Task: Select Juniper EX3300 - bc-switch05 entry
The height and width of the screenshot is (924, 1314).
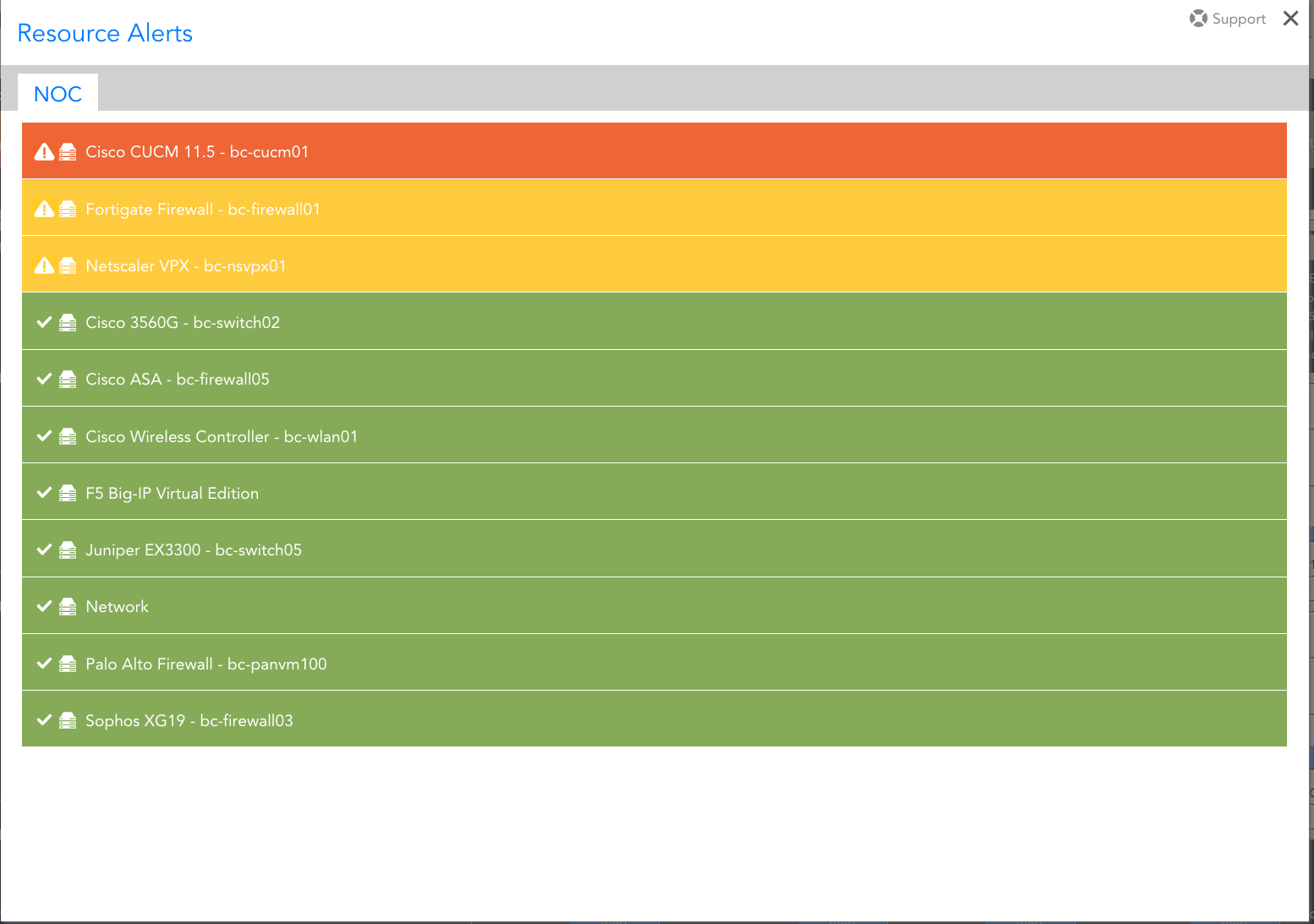Action: (654, 549)
